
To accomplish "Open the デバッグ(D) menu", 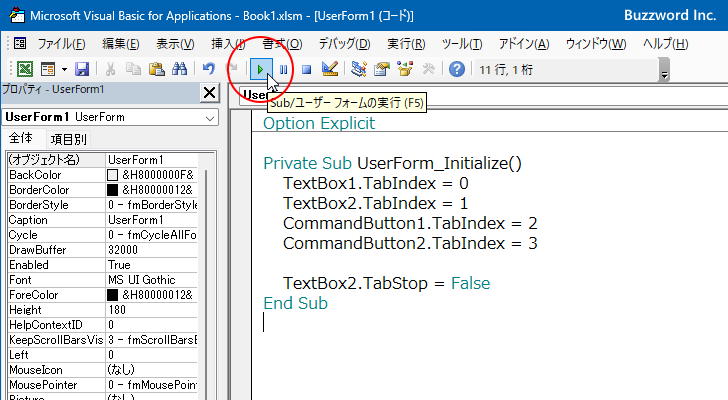I will click(x=344, y=44).
